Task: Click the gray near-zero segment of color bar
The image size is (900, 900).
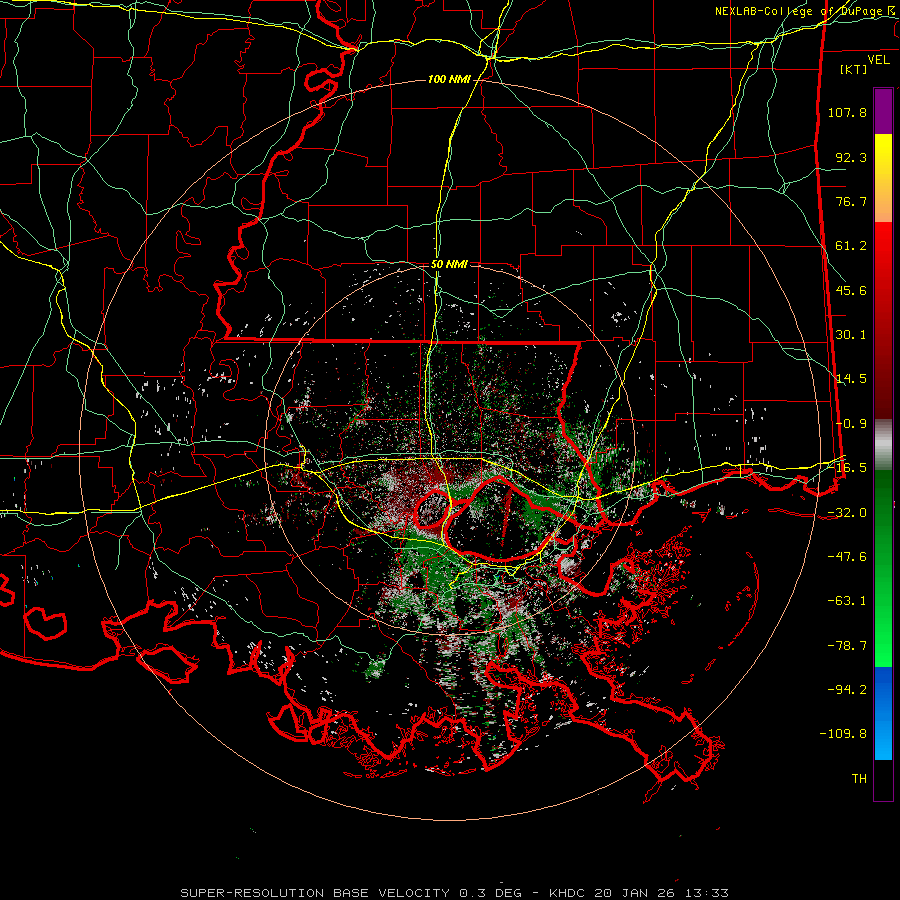Action: click(883, 445)
